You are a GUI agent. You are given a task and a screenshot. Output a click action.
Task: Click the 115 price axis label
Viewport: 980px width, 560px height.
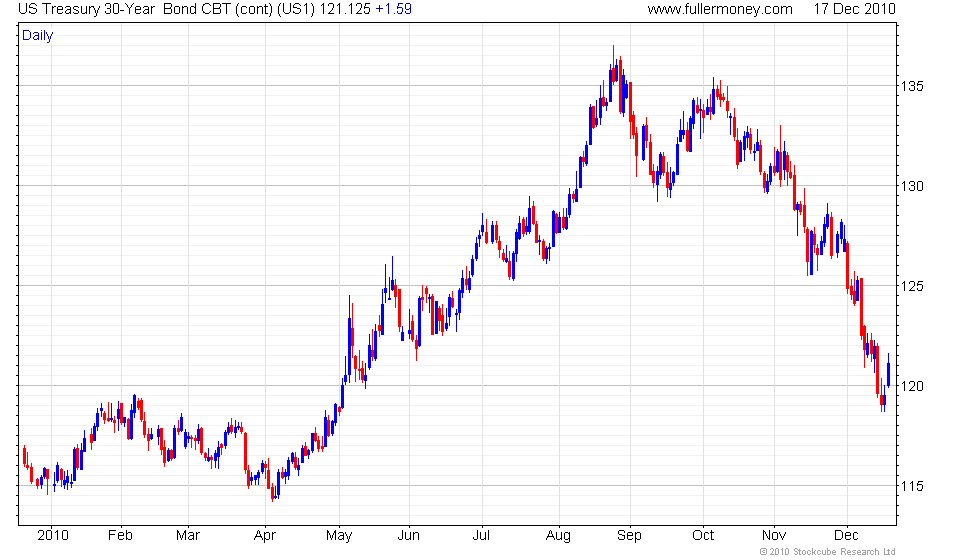[912, 486]
